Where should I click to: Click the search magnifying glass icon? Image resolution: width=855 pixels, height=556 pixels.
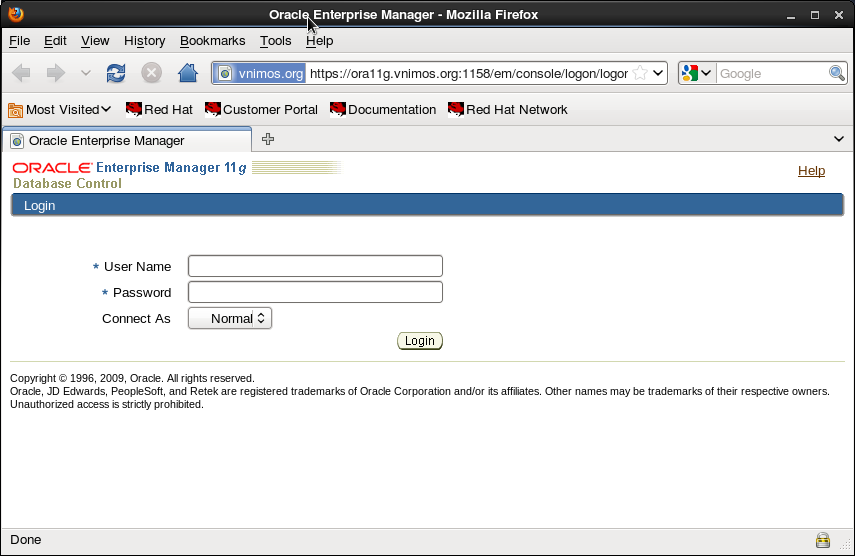pos(836,73)
